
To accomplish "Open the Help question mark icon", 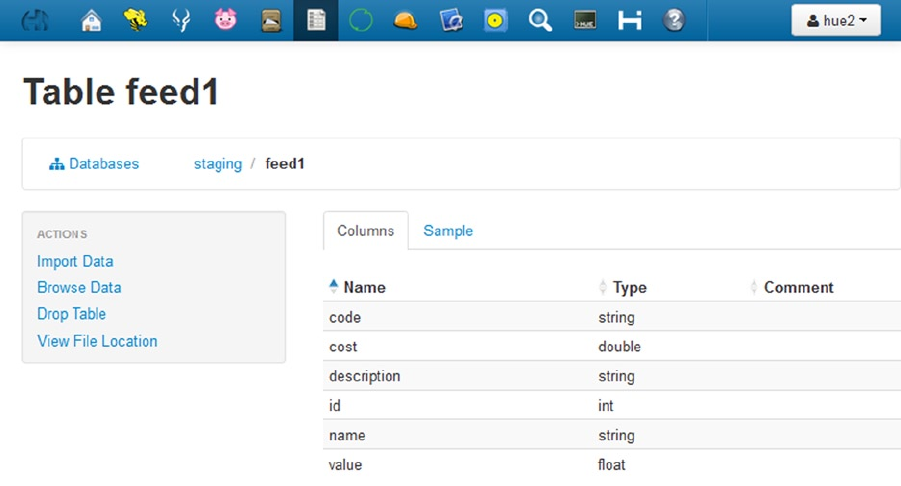I will [675, 20].
